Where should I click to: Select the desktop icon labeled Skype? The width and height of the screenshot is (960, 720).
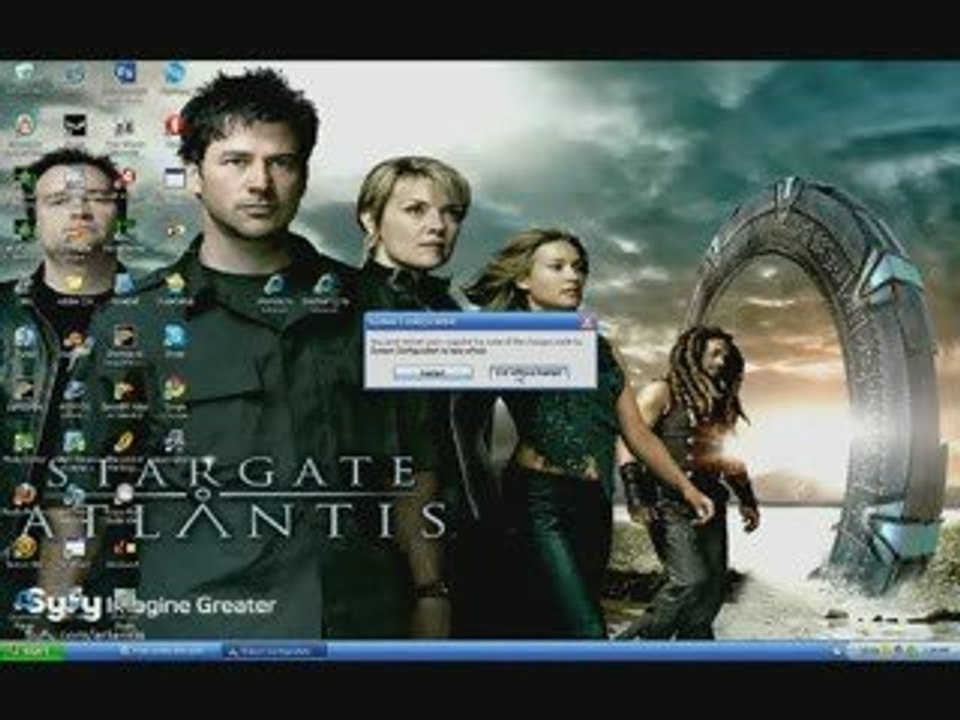pyautogui.click(x=175, y=341)
